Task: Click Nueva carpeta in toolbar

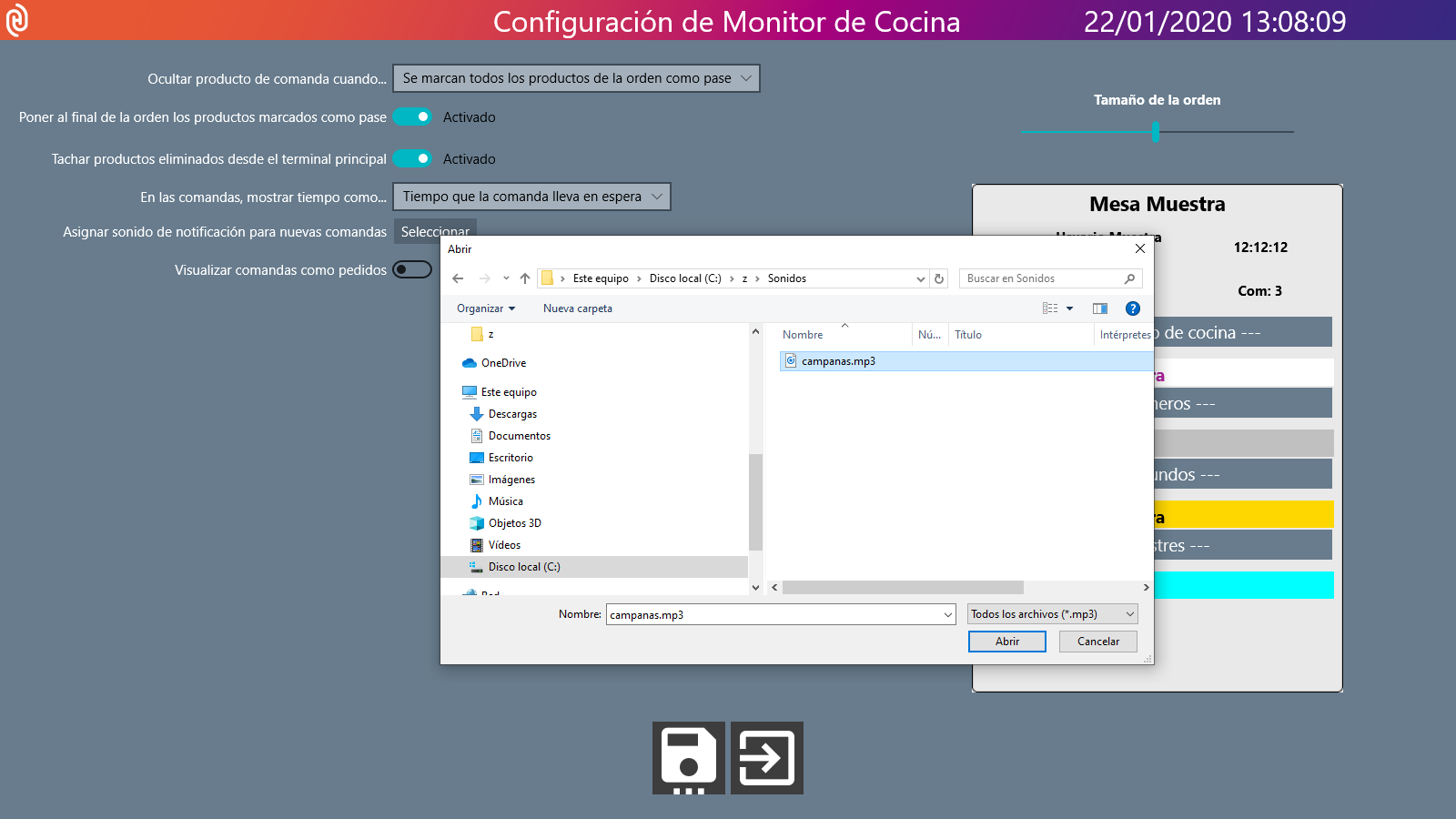Action: click(x=577, y=308)
